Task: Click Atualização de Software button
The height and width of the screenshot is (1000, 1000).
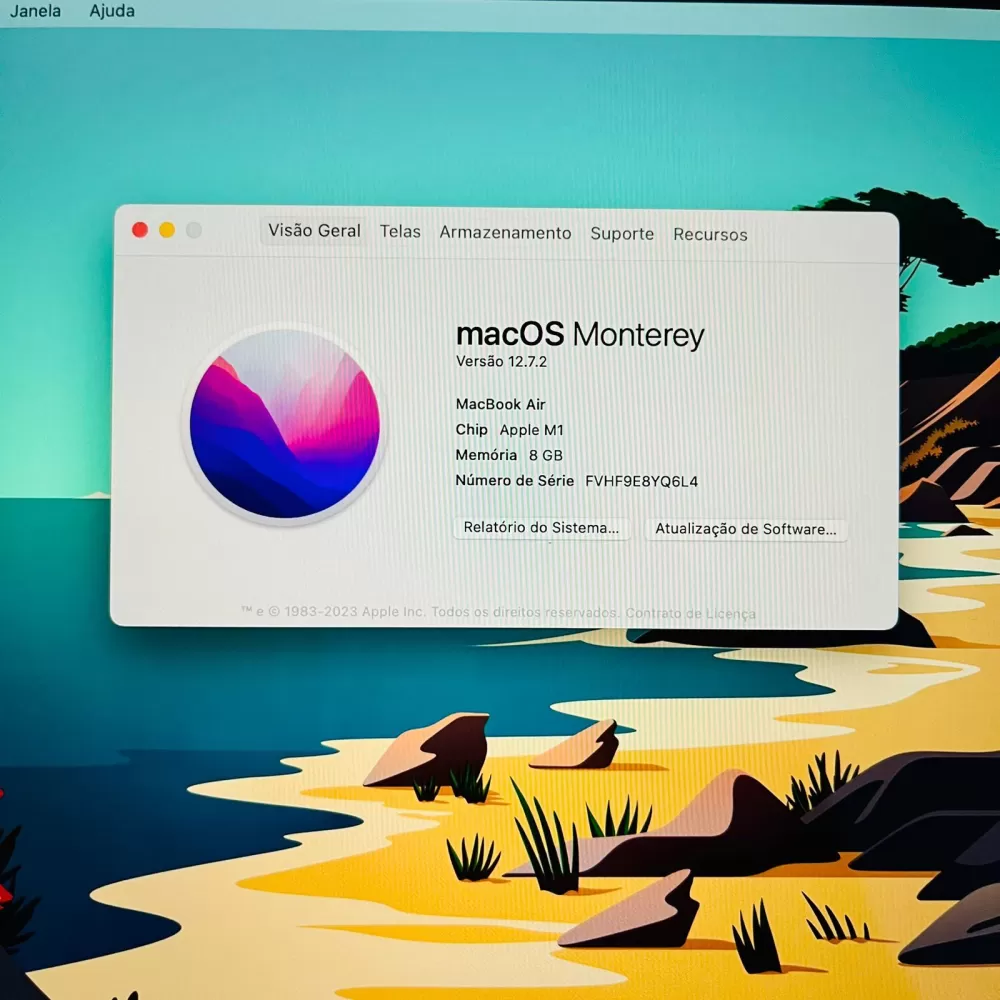Action: tap(746, 529)
